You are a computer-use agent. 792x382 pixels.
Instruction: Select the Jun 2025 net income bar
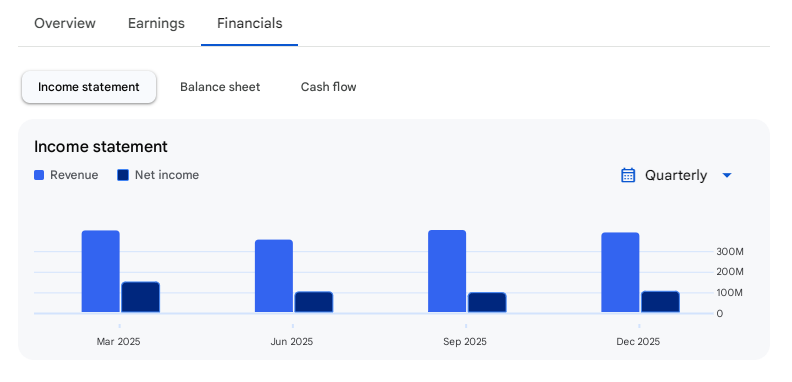click(x=314, y=302)
